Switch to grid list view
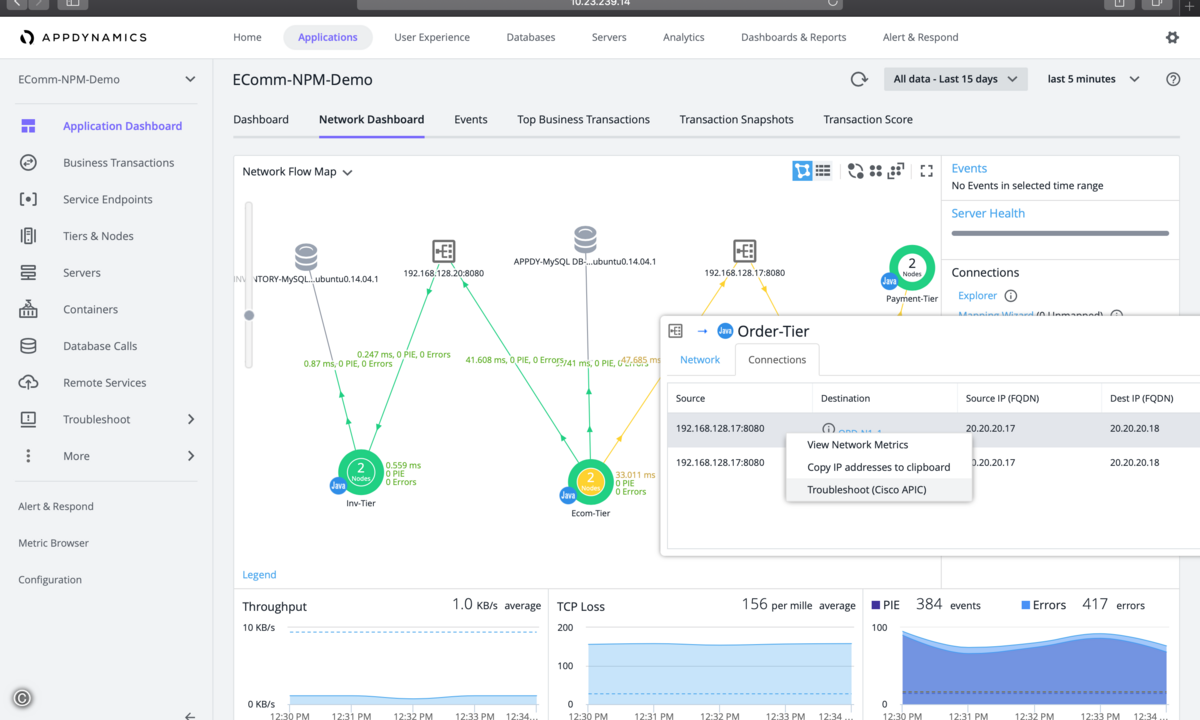Viewport: 1200px width, 720px height. point(823,171)
